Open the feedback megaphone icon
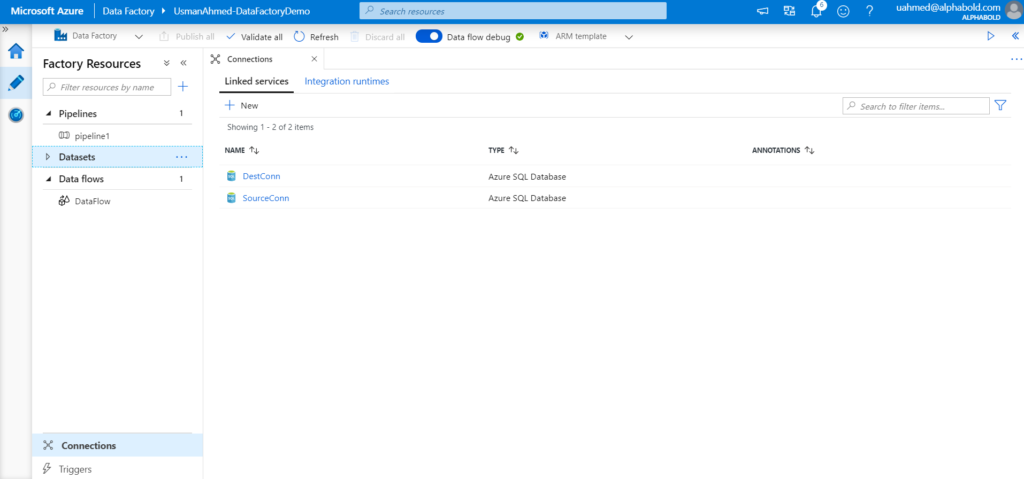Screen dimensions: 1024x479 [763, 11]
